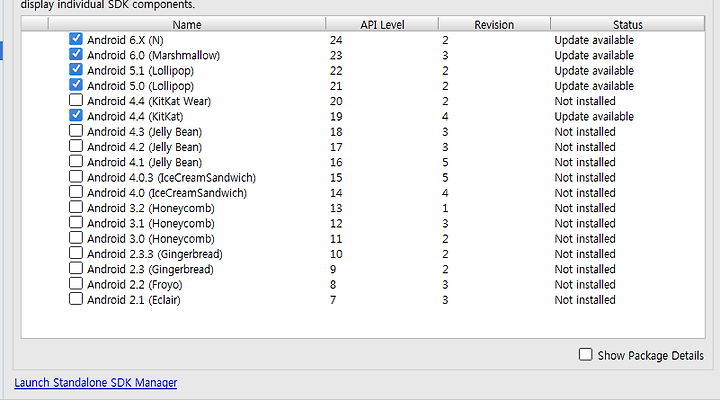Select the 'Android 5.1 (Lollipop)' row name
Viewport: 720px width, 400px height.
pyautogui.click(x=141, y=71)
